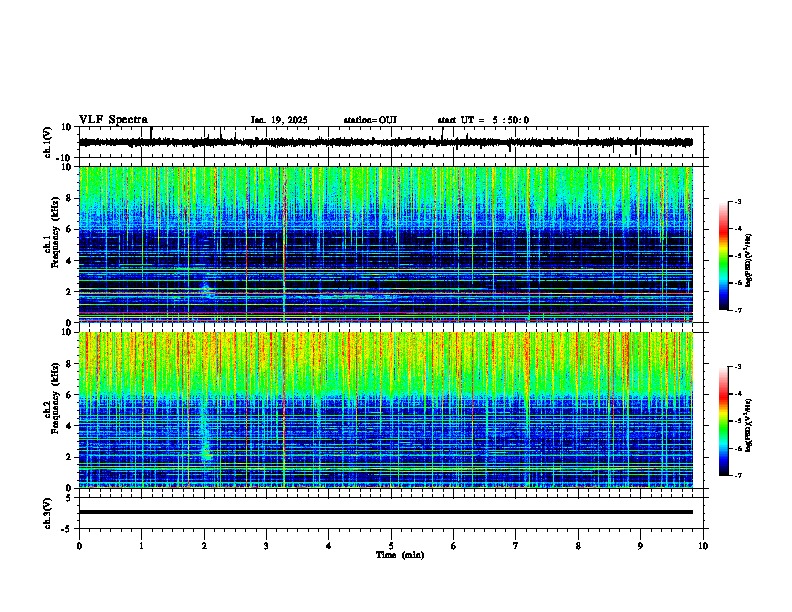The image size is (792, 612).
Task: Click the ch.3 flat black trace line
Action: (385, 512)
